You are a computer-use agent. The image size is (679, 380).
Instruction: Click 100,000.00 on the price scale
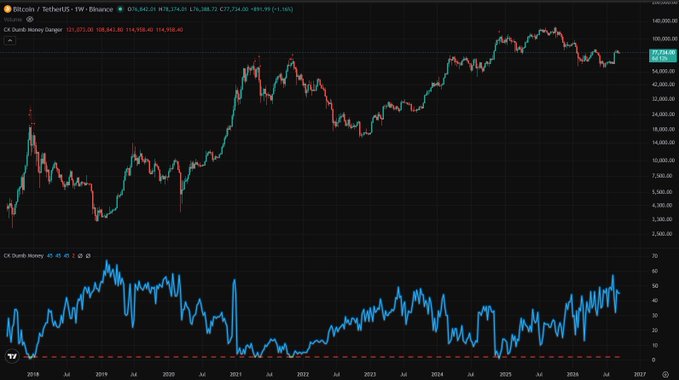664,39
